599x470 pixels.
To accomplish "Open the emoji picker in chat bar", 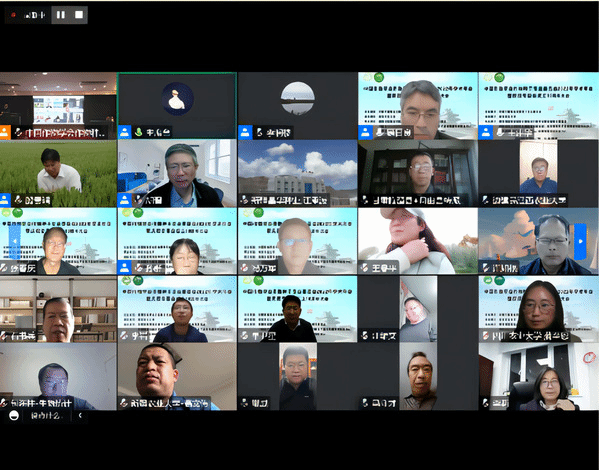I will [14, 416].
